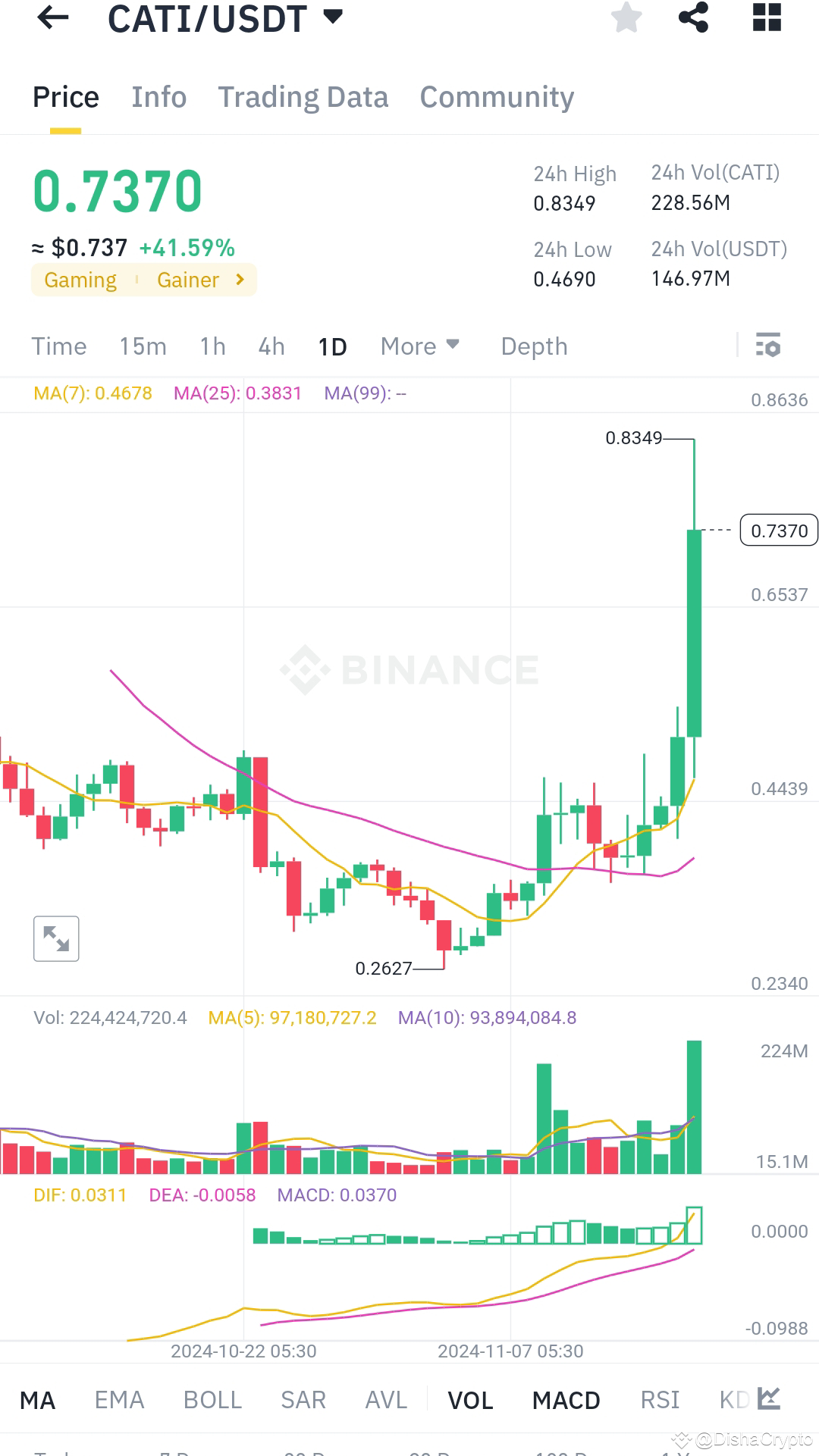
Task: Open the More timeframes dropdown
Action: coord(420,346)
